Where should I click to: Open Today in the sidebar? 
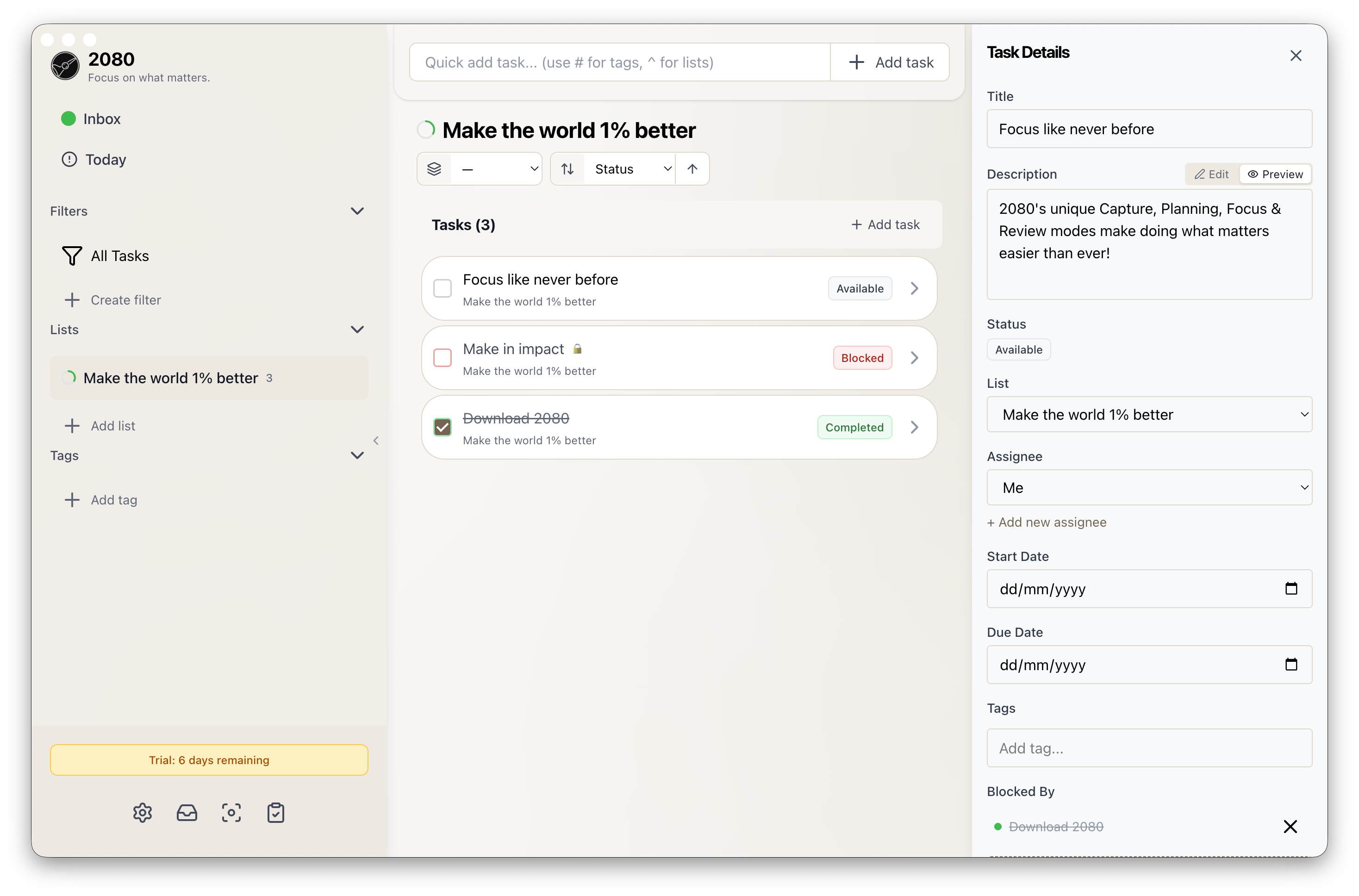tap(106, 159)
